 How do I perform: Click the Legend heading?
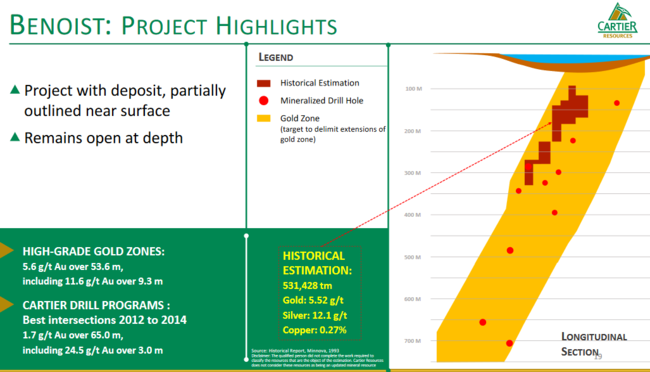pyautogui.click(x=276, y=57)
